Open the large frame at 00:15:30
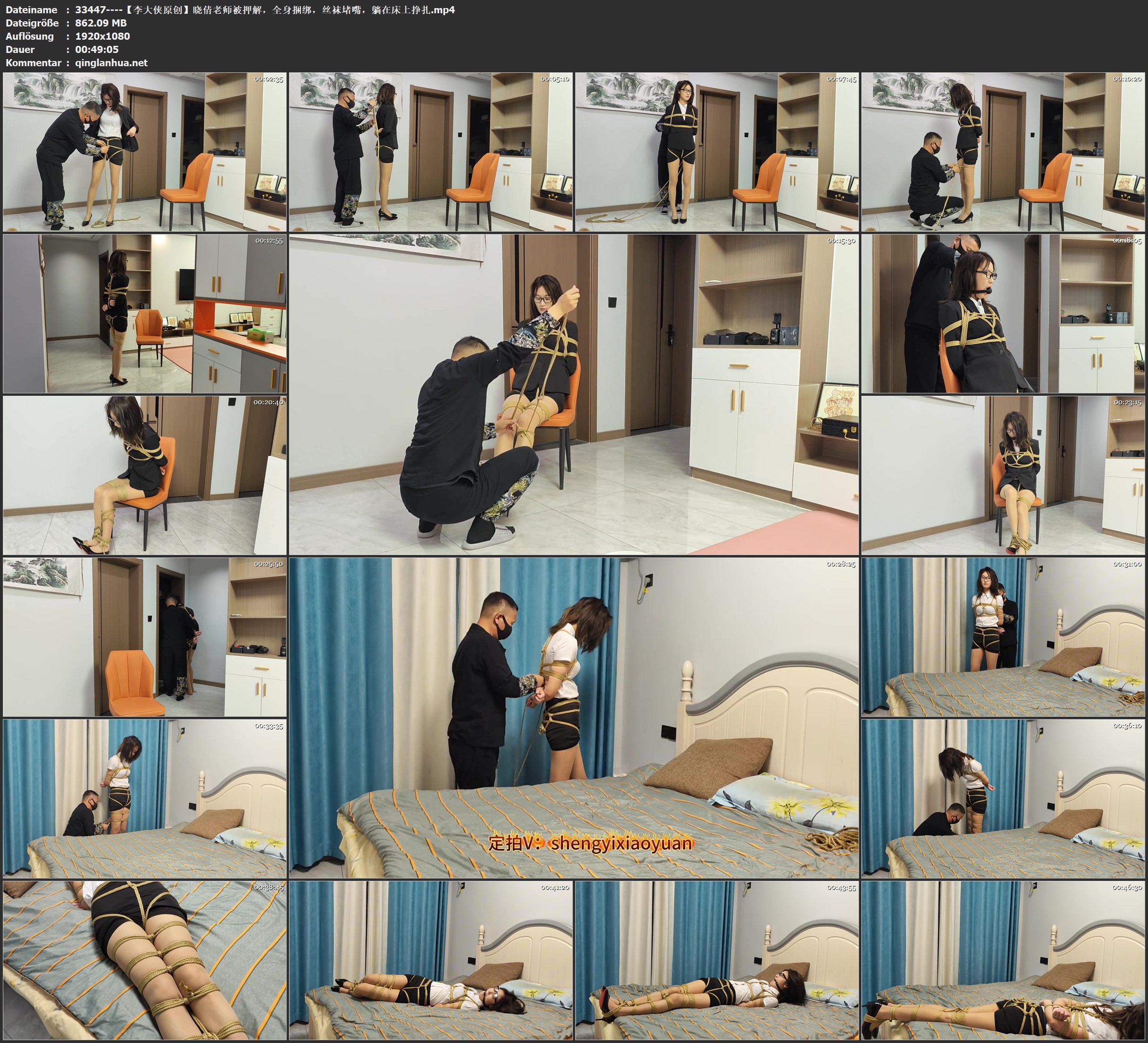1148x1043 pixels. click(x=573, y=394)
